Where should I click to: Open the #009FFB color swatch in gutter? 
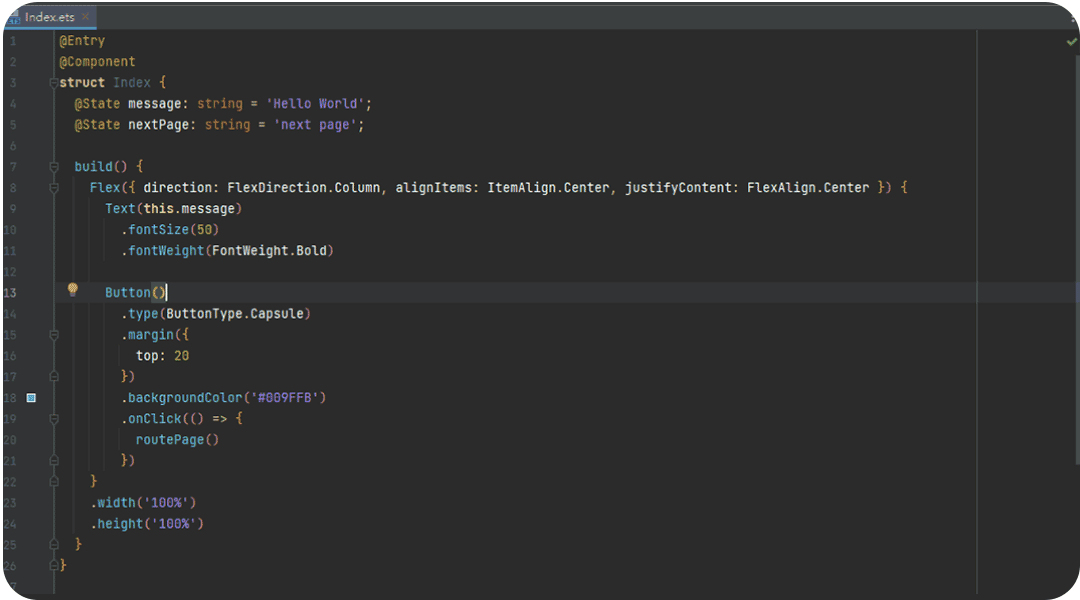click(x=31, y=398)
